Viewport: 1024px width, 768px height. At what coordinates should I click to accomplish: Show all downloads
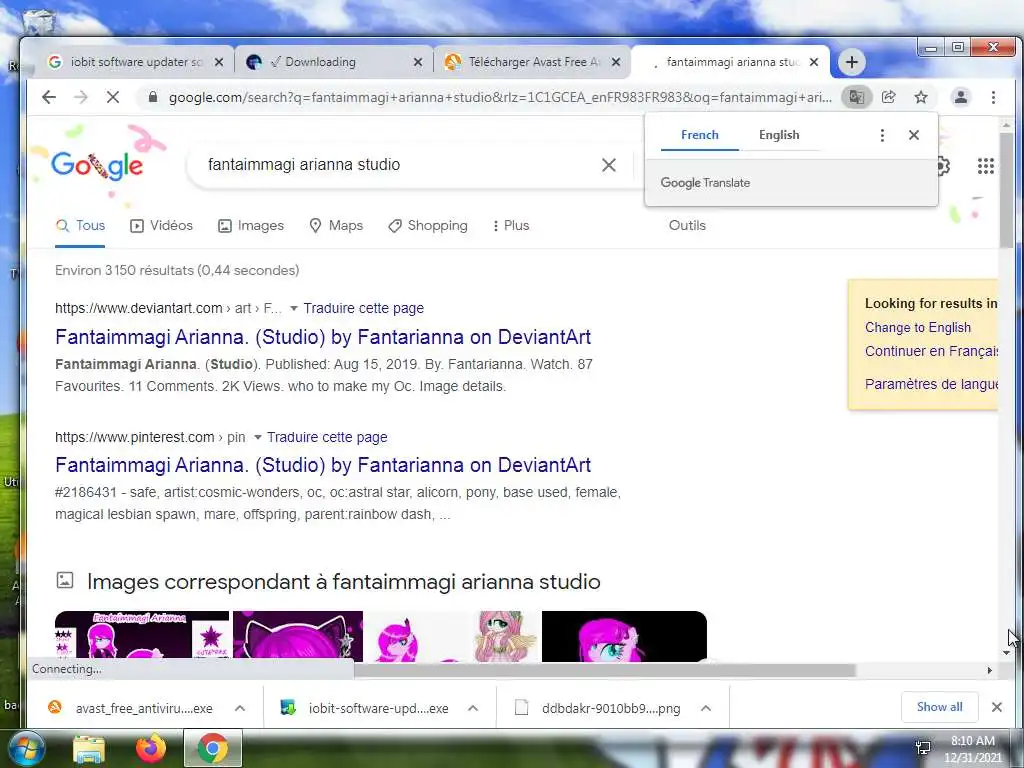coord(939,707)
